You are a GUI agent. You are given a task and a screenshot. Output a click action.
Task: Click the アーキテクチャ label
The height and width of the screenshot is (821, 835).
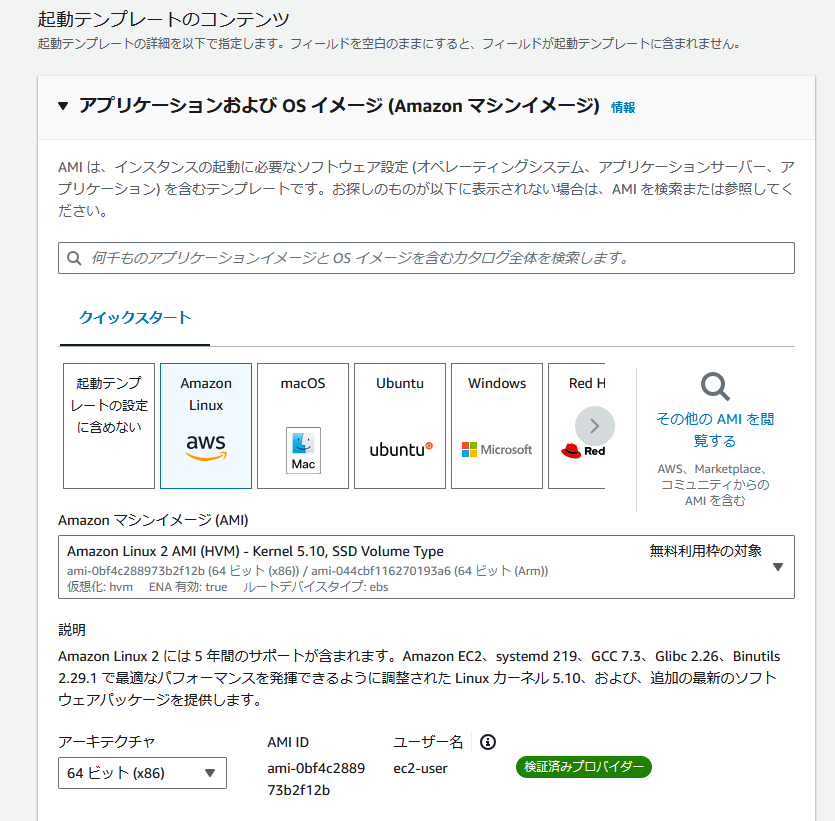[x=107, y=742]
